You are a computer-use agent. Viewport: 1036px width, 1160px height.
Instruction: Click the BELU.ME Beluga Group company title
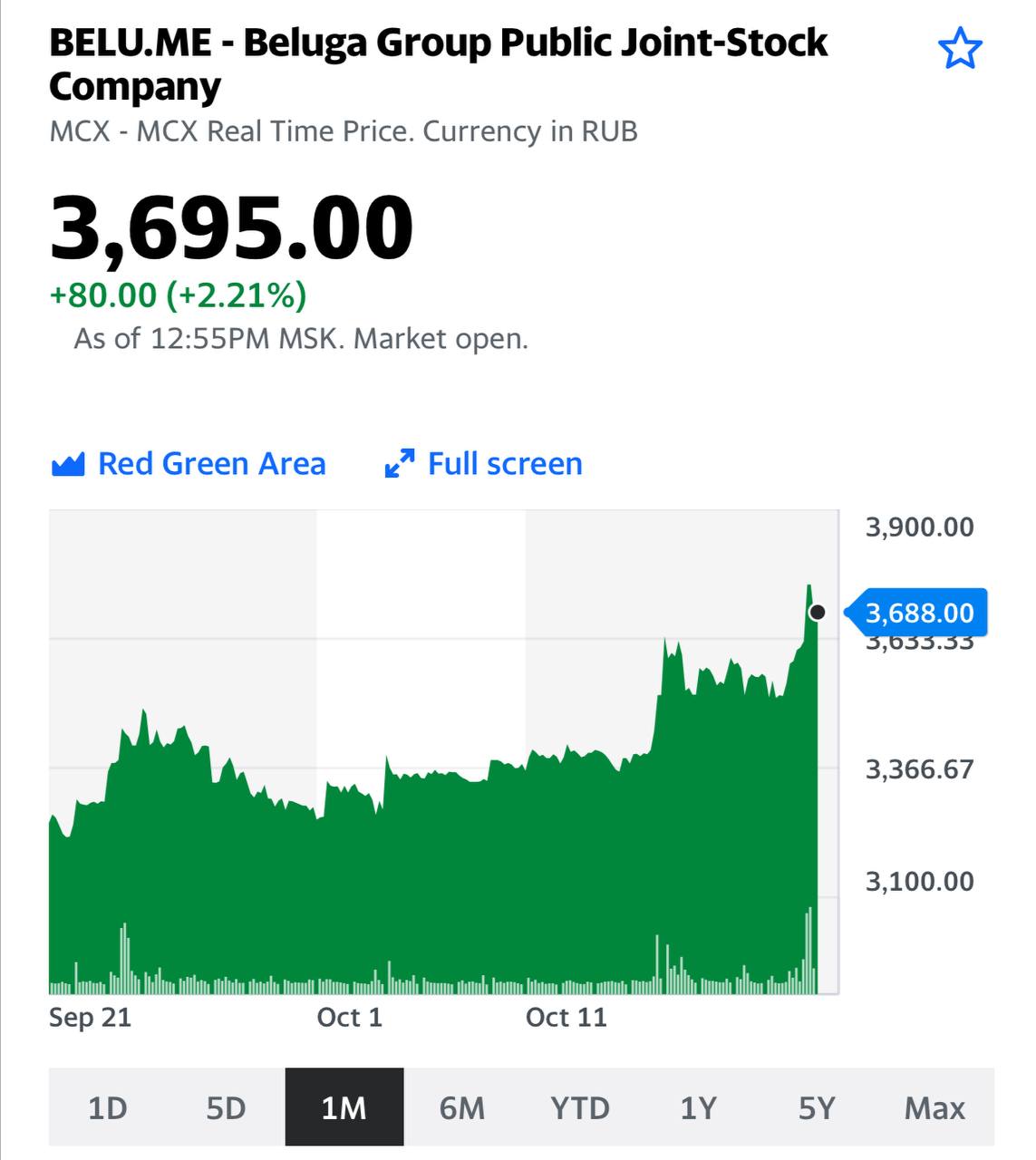pos(439,64)
